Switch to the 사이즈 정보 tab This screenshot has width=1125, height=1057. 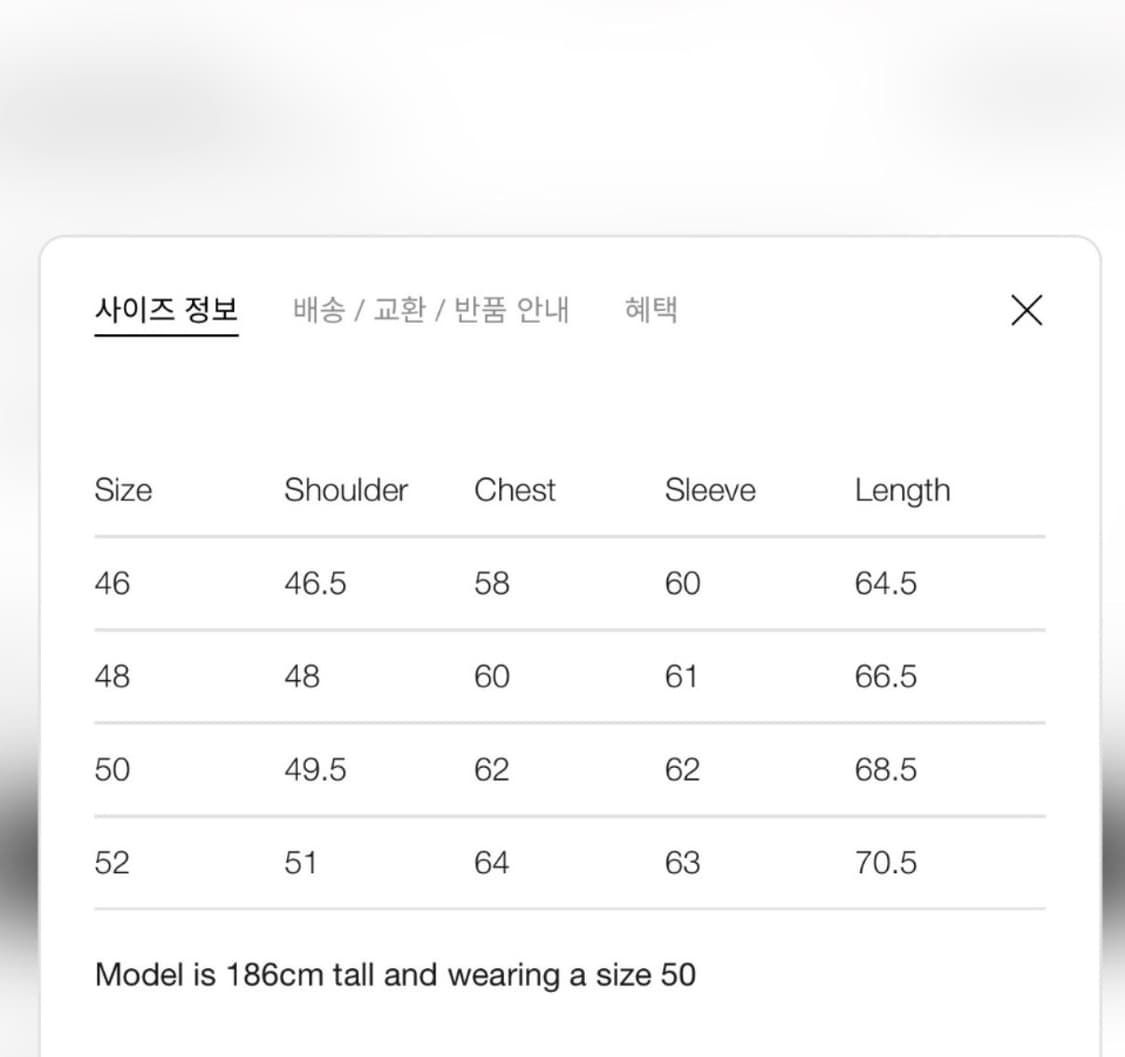click(x=166, y=310)
